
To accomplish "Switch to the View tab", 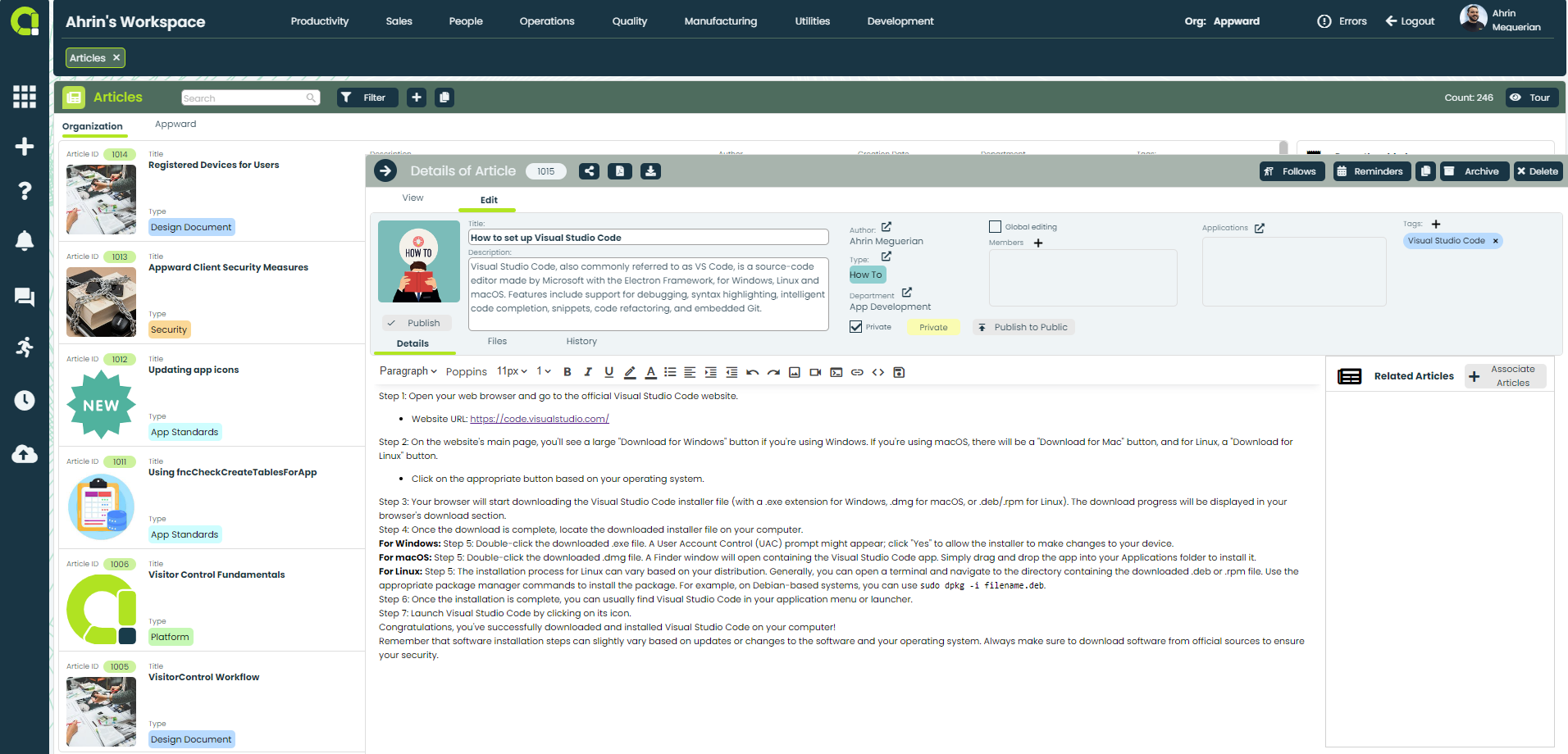I will click(413, 198).
